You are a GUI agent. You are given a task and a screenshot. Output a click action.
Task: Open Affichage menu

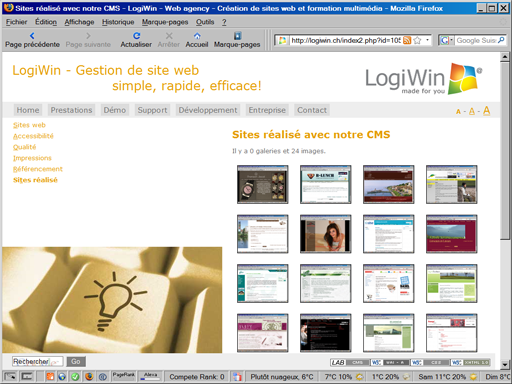point(79,22)
